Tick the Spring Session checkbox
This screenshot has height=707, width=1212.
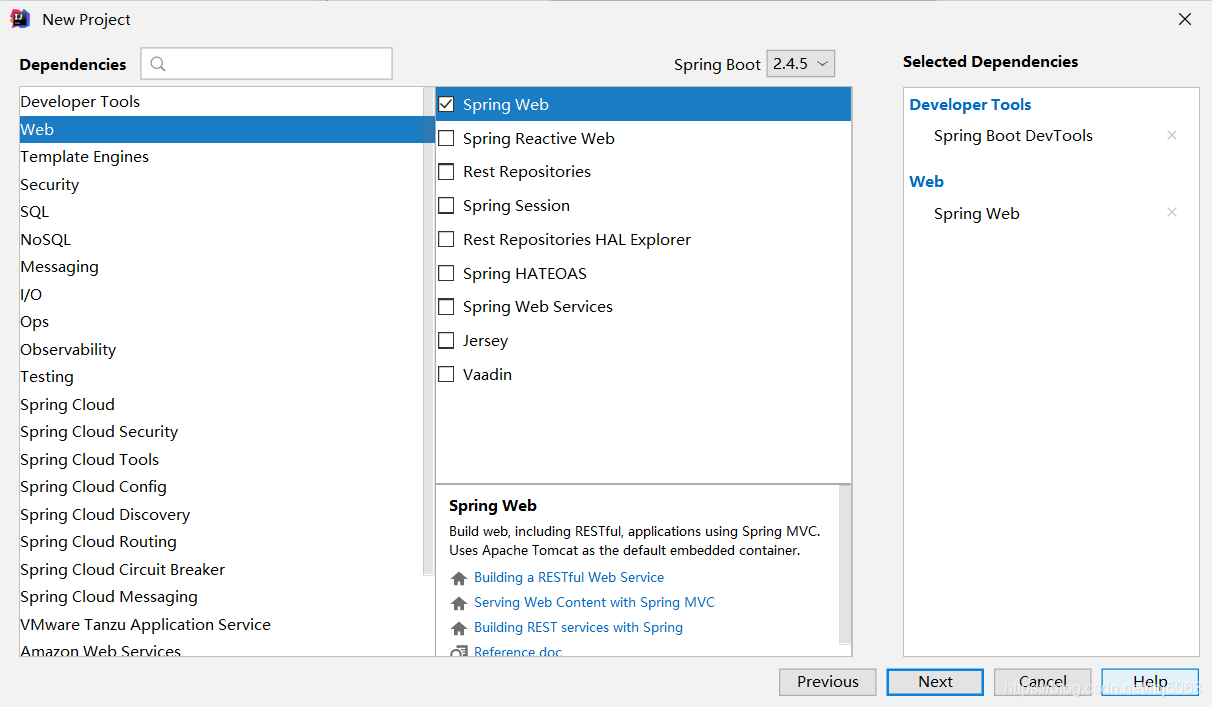point(446,205)
